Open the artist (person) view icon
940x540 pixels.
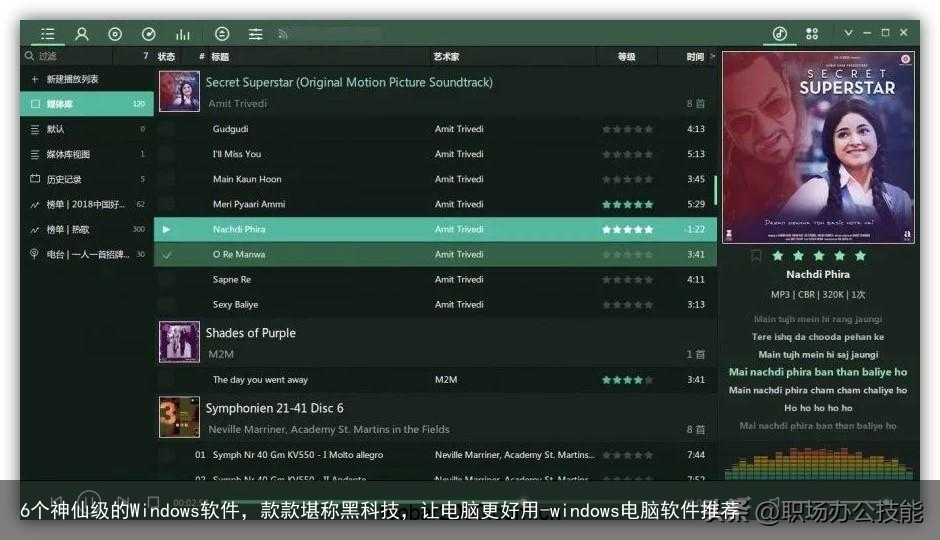tap(82, 34)
